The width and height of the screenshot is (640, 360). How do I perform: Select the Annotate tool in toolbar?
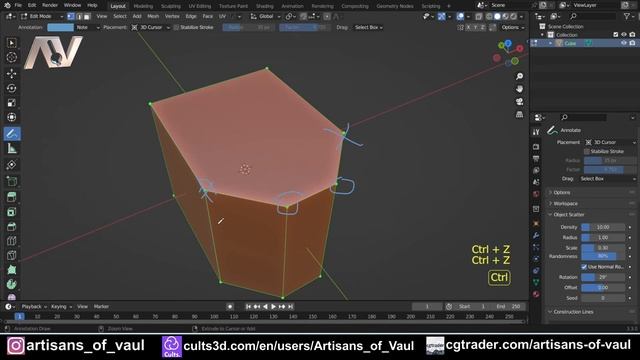(12, 133)
